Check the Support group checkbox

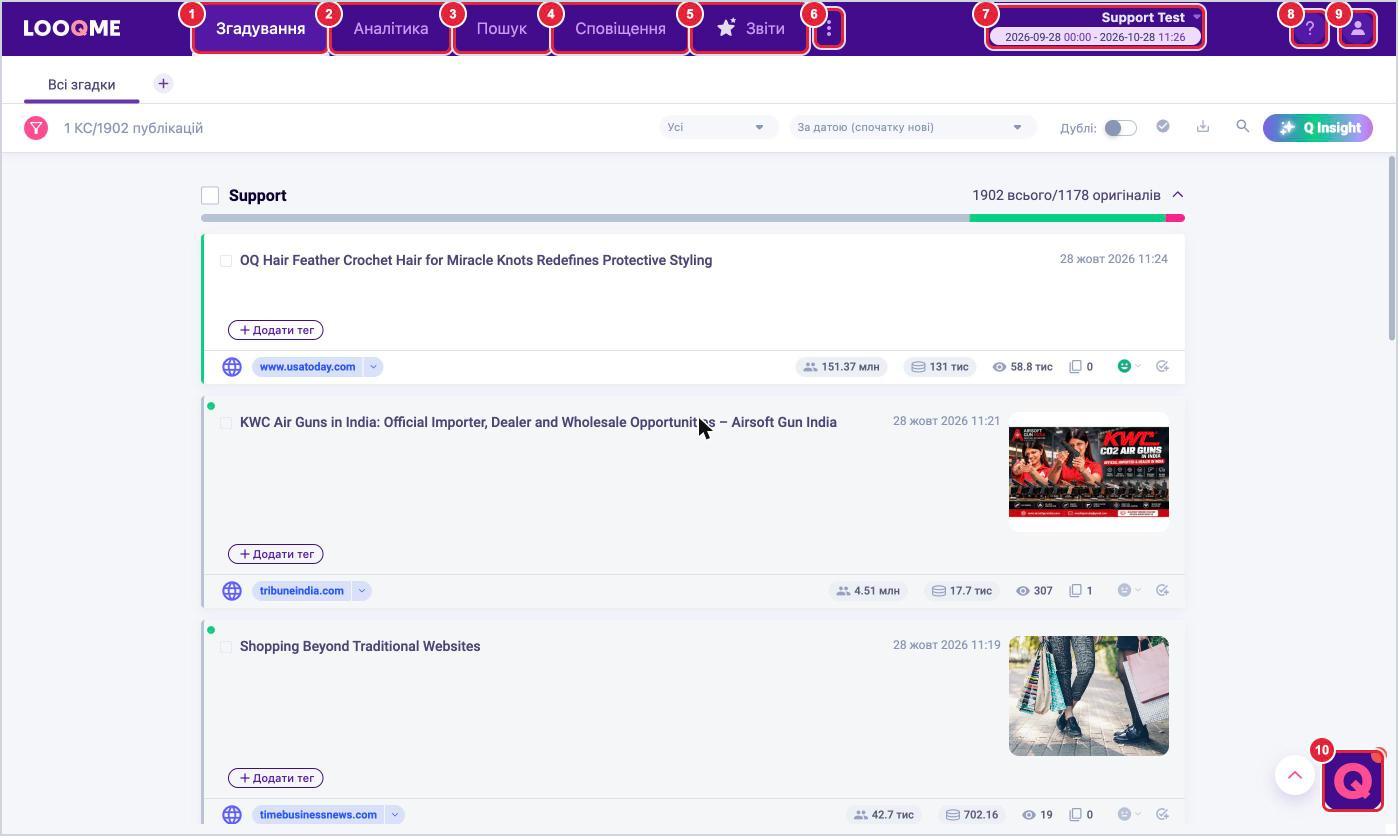click(x=210, y=195)
